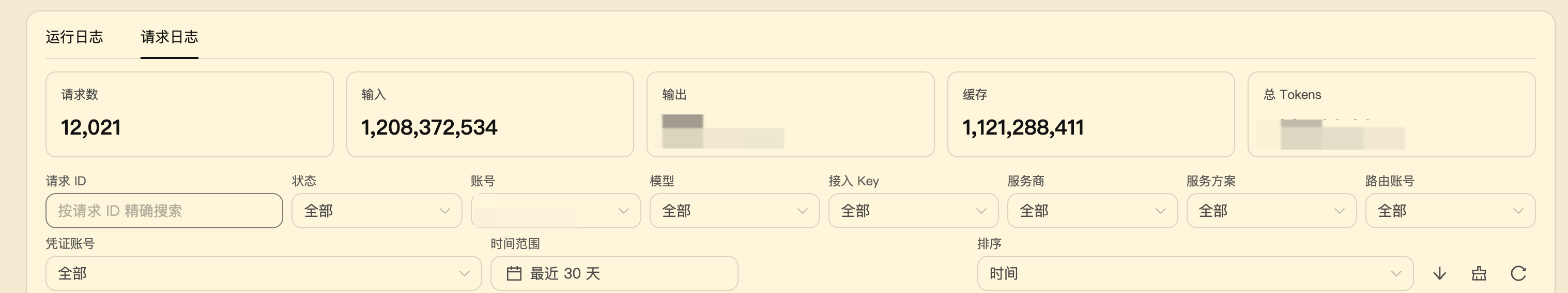
Task: Click the 请求 ID search field
Action: (164, 211)
